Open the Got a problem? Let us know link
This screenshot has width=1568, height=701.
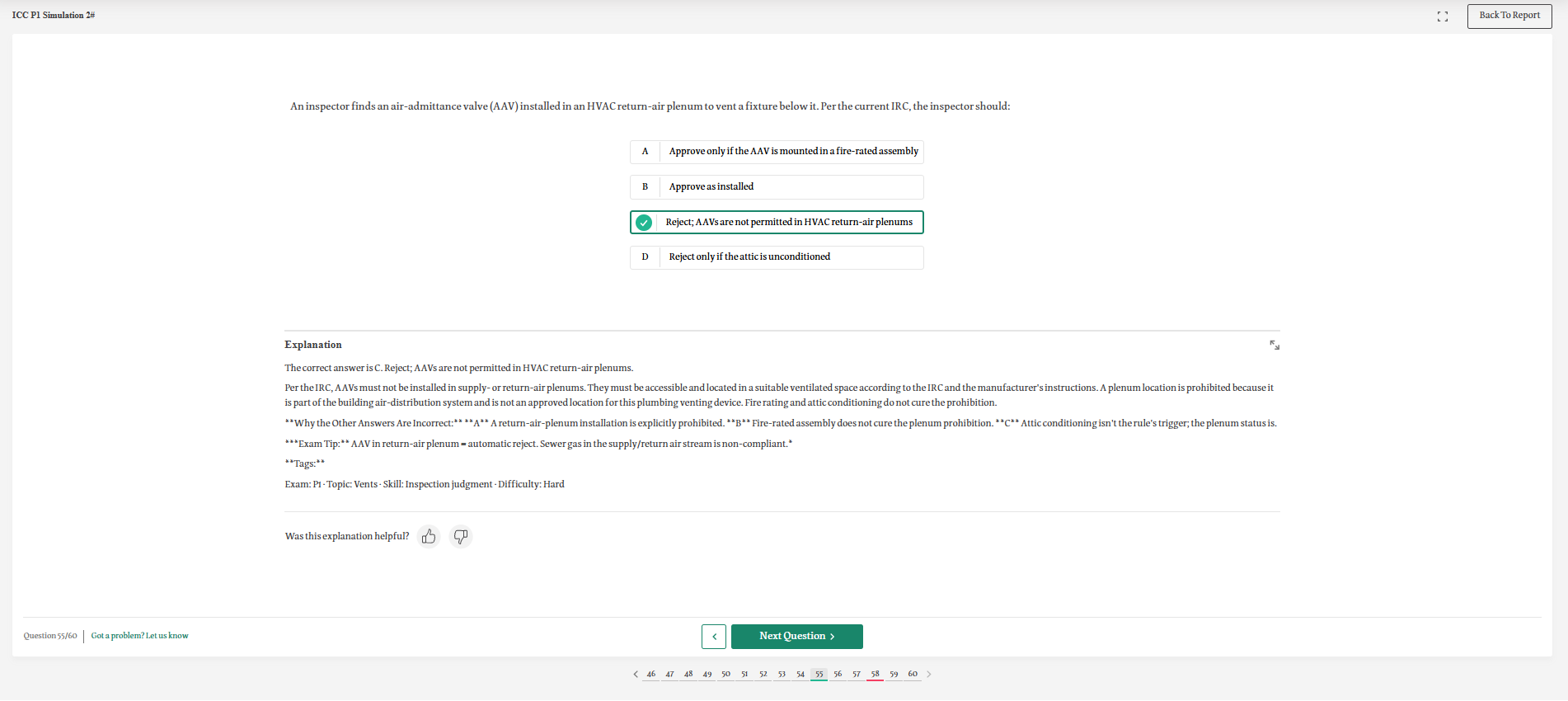point(139,636)
